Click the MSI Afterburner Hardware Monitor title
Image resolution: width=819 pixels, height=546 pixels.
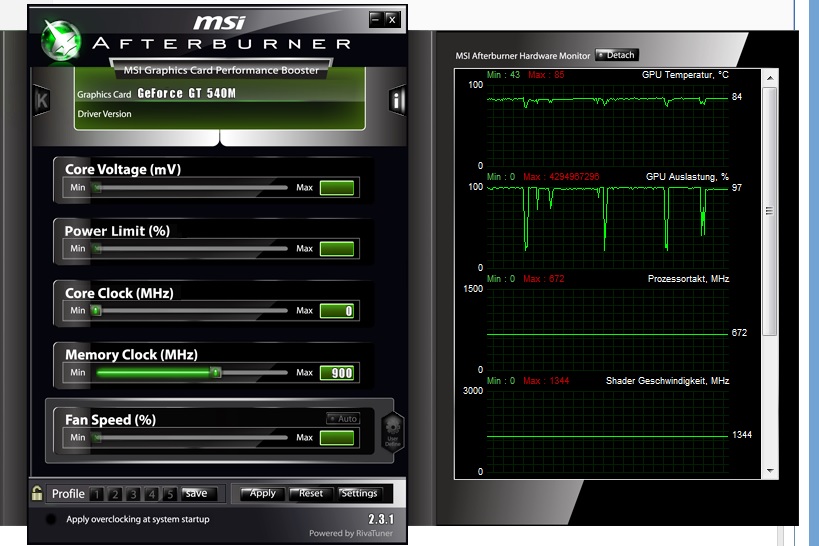point(522,55)
